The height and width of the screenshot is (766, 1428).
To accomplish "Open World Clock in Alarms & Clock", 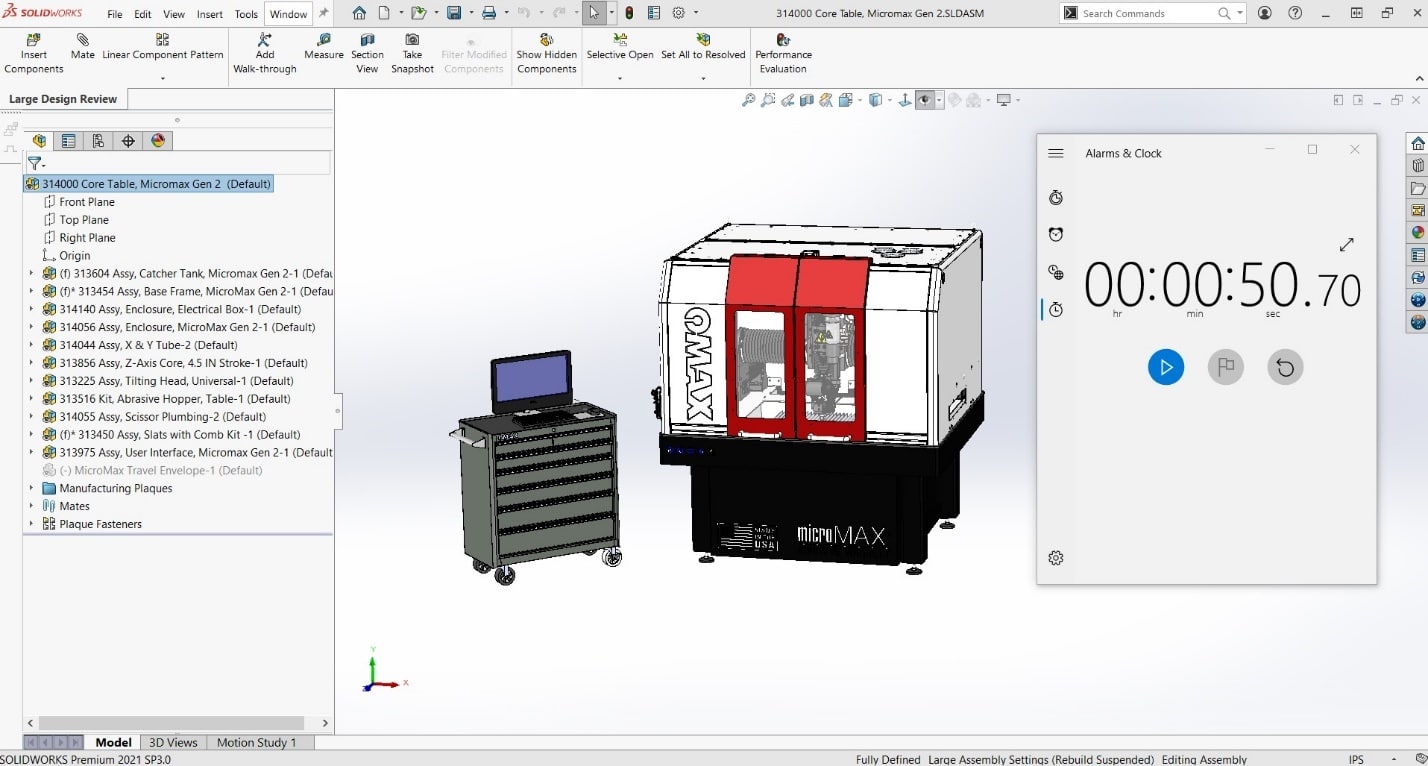I will 1056,272.
